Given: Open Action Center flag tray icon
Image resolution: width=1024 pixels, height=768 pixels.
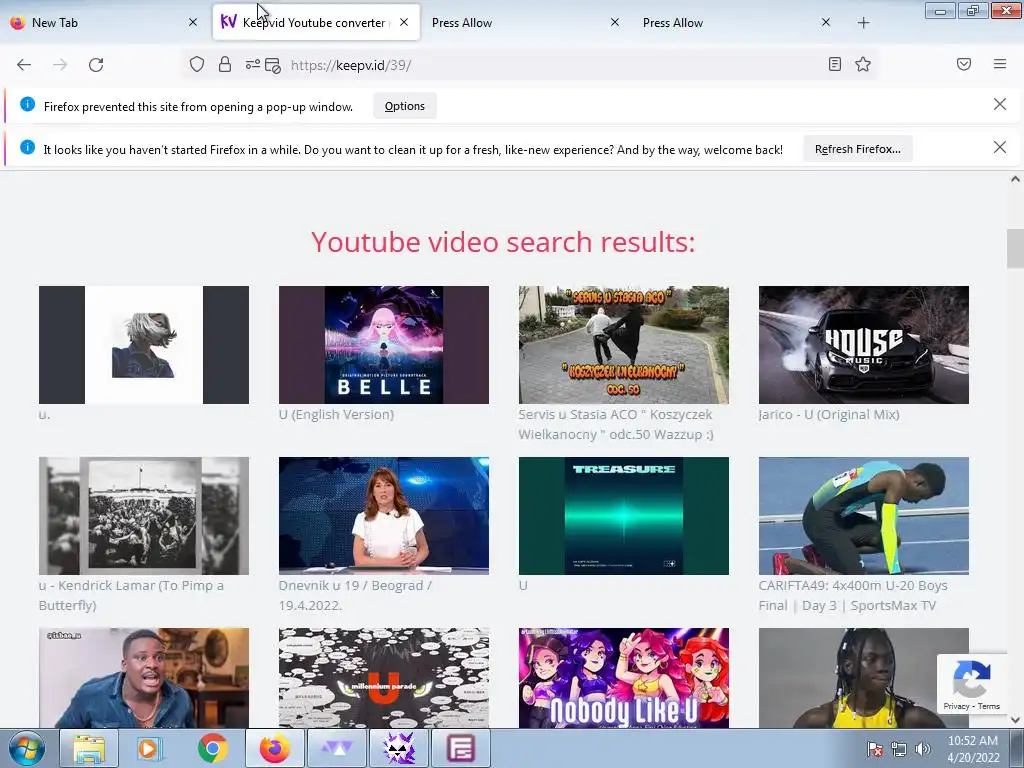Looking at the screenshot, I should point(875,749).
